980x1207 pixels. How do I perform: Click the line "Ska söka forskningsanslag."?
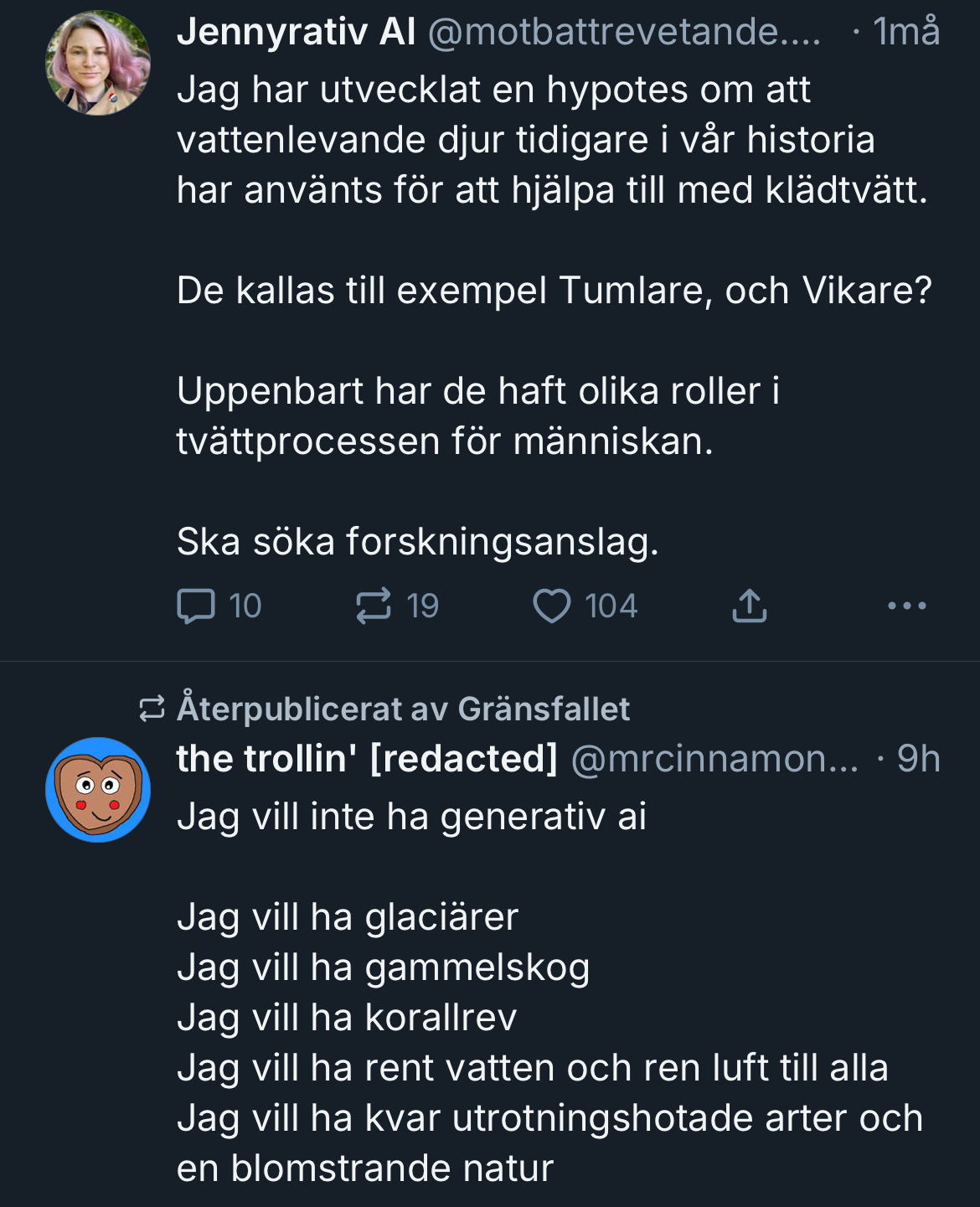pyautogui.click(x=417, y=542)
